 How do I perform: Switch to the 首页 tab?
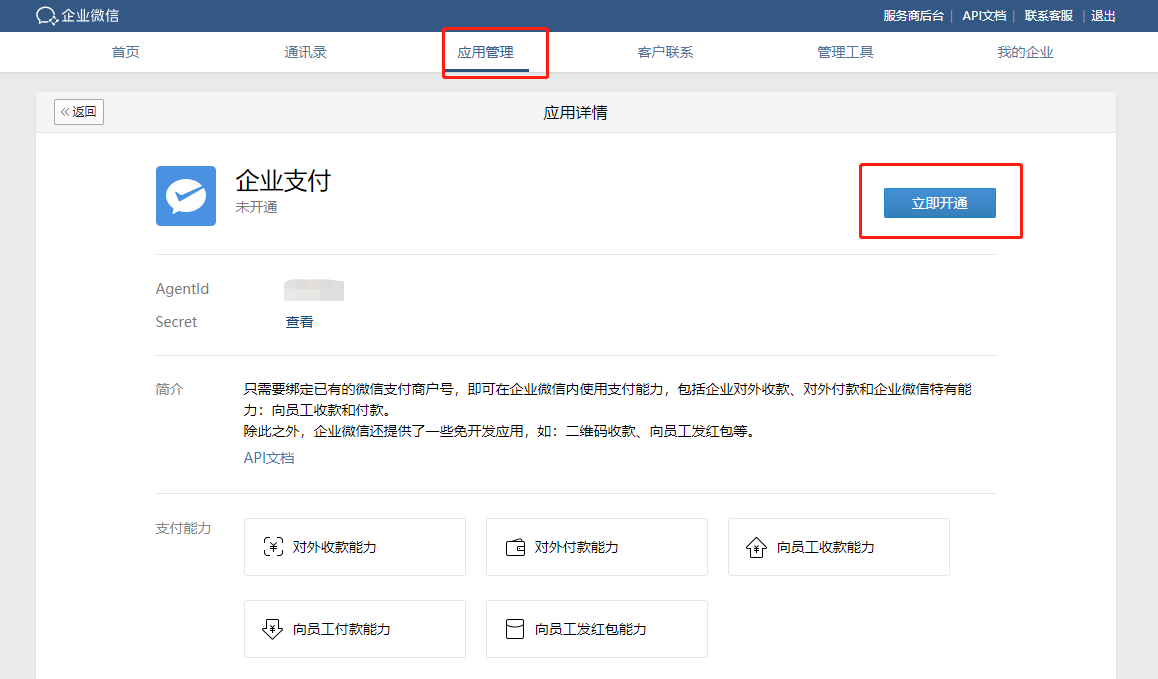point(125,52)
